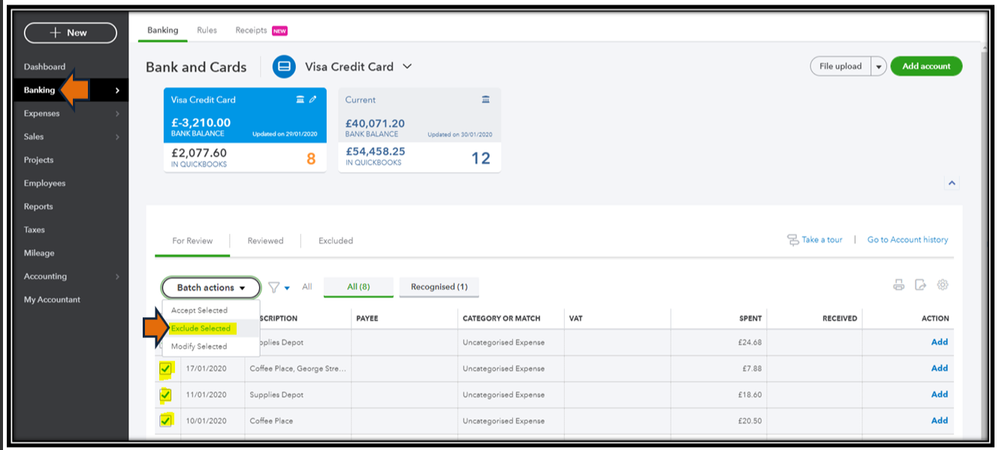The height and width of the screenshot is (450, 999).
Task: Switch to the Rules tab
Action: (x=207, y=30)
